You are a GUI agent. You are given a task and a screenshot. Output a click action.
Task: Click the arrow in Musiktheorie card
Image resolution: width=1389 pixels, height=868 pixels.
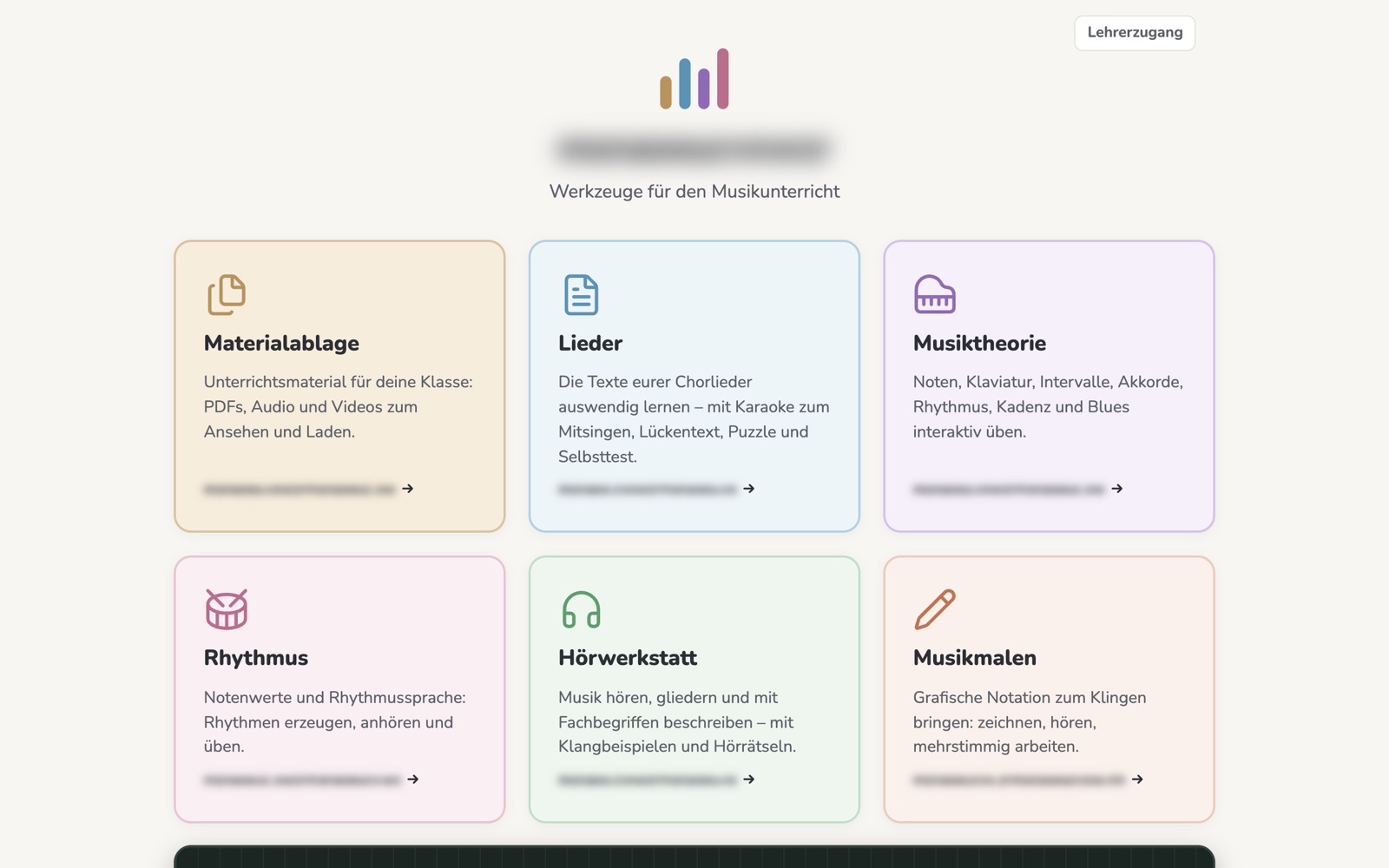1117,489
